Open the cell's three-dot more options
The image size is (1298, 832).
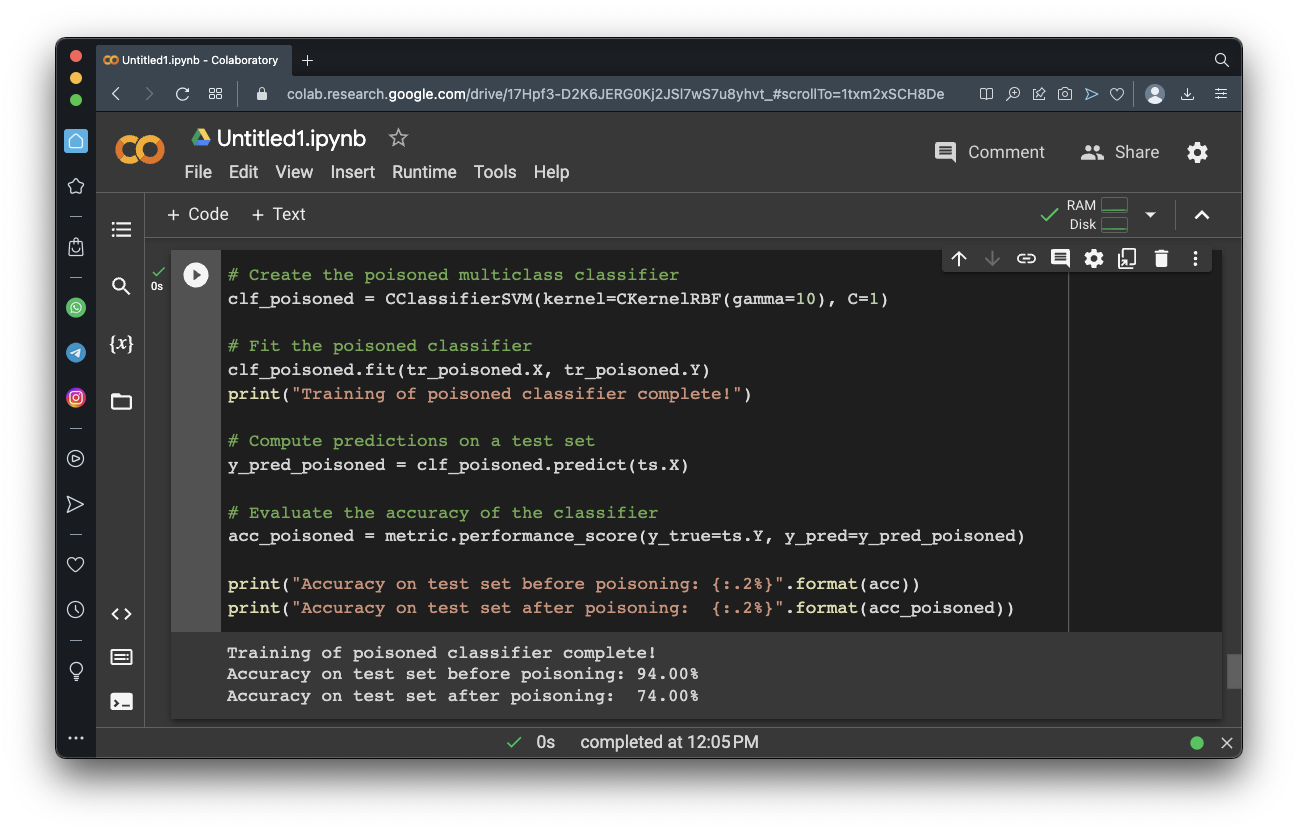(1195, 259)
